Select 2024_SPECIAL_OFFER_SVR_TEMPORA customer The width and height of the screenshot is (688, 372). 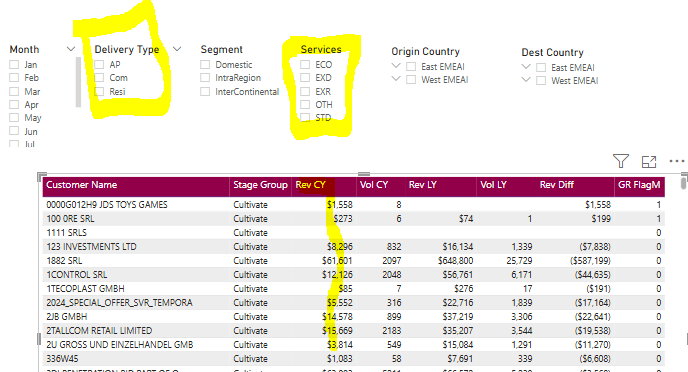[119, 303]
